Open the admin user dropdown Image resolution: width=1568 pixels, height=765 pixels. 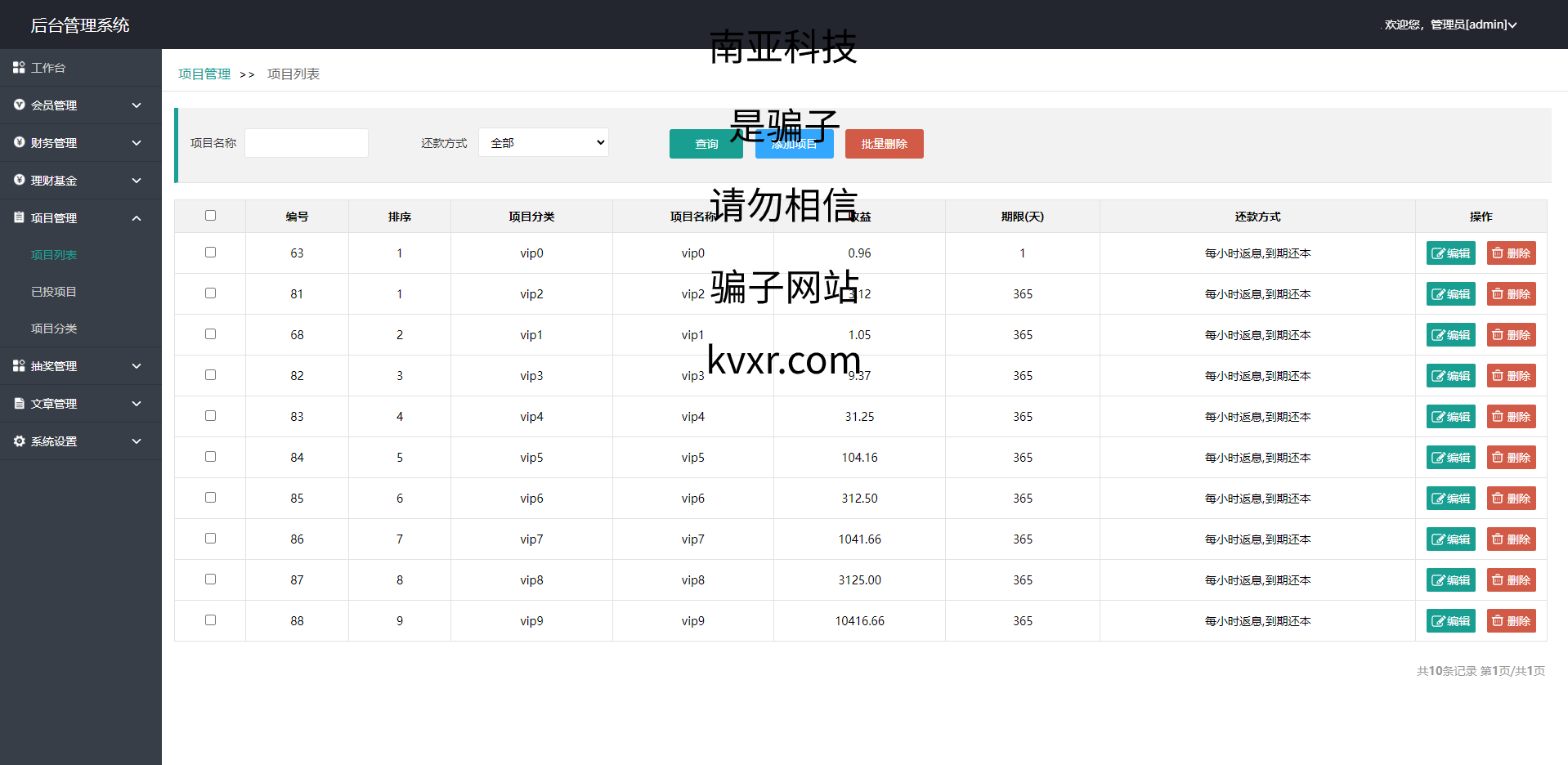tap(1450, 25)
